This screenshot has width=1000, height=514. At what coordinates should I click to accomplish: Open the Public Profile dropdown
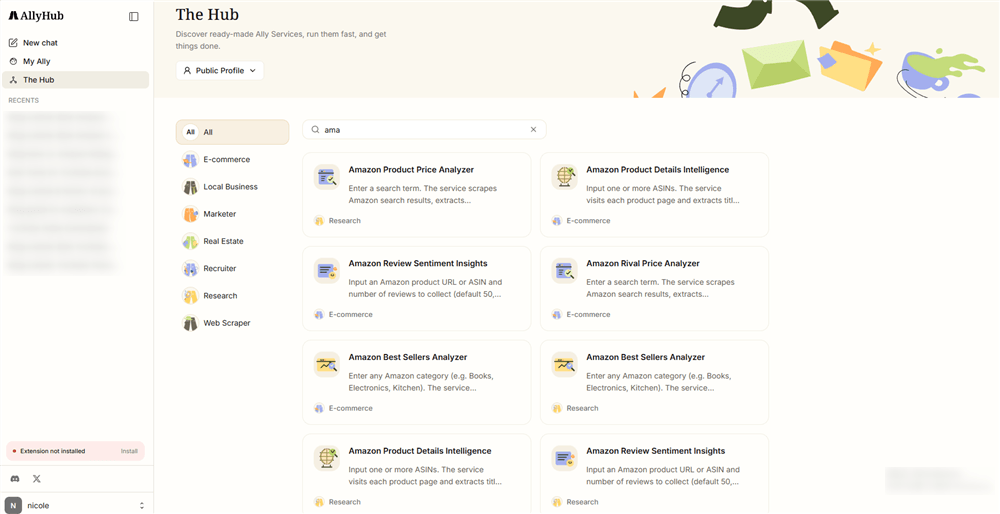click(219, 71)
